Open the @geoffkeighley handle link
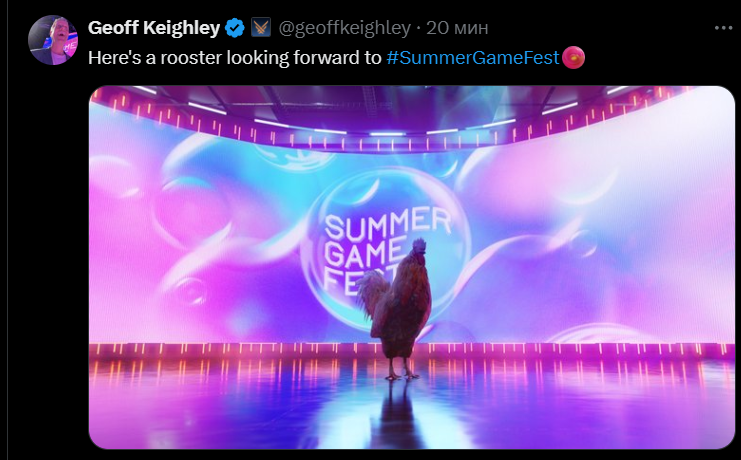741x460 pixels. click(x=345, y=28)
